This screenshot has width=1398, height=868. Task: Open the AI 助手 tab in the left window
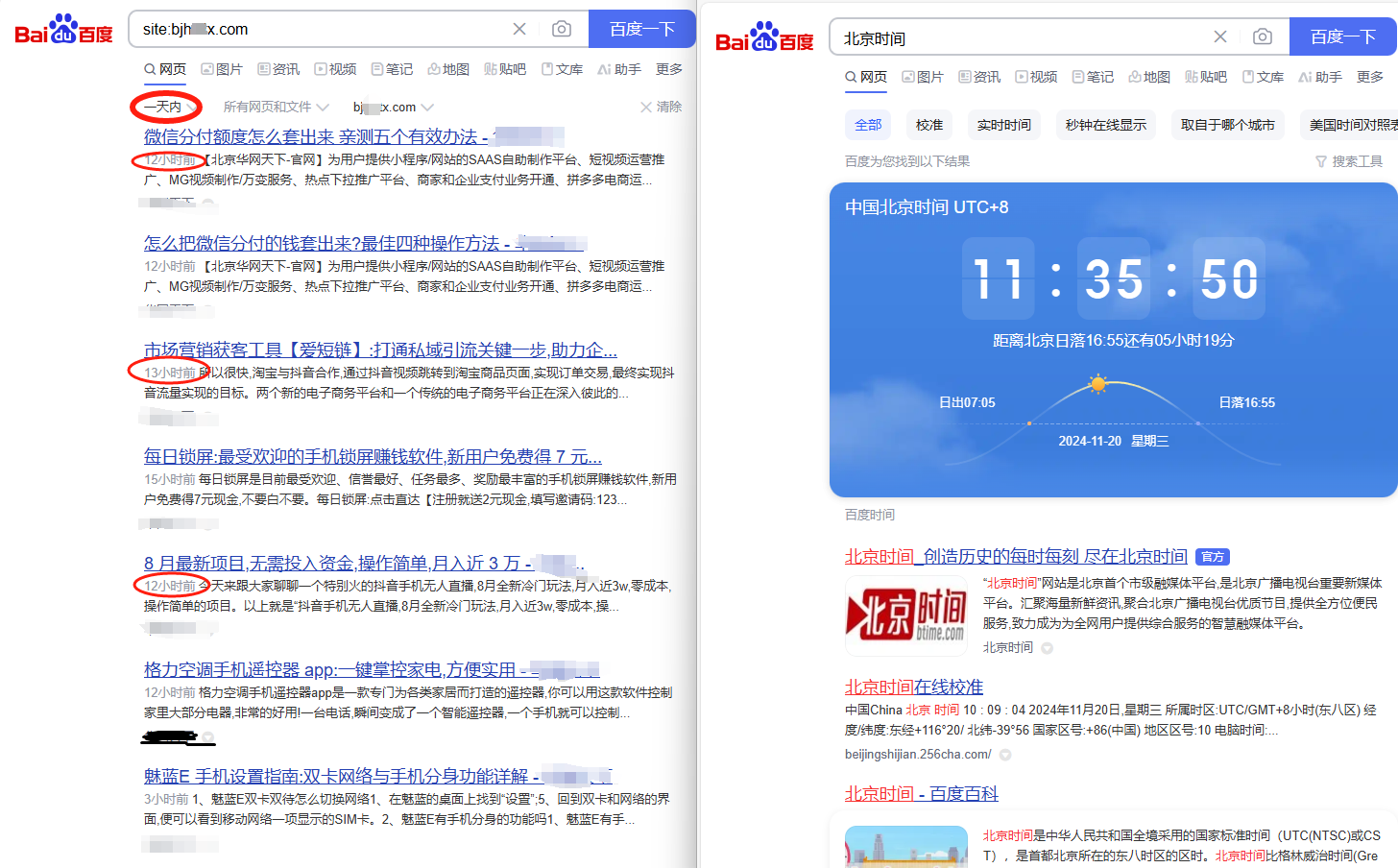pos(619,69)
